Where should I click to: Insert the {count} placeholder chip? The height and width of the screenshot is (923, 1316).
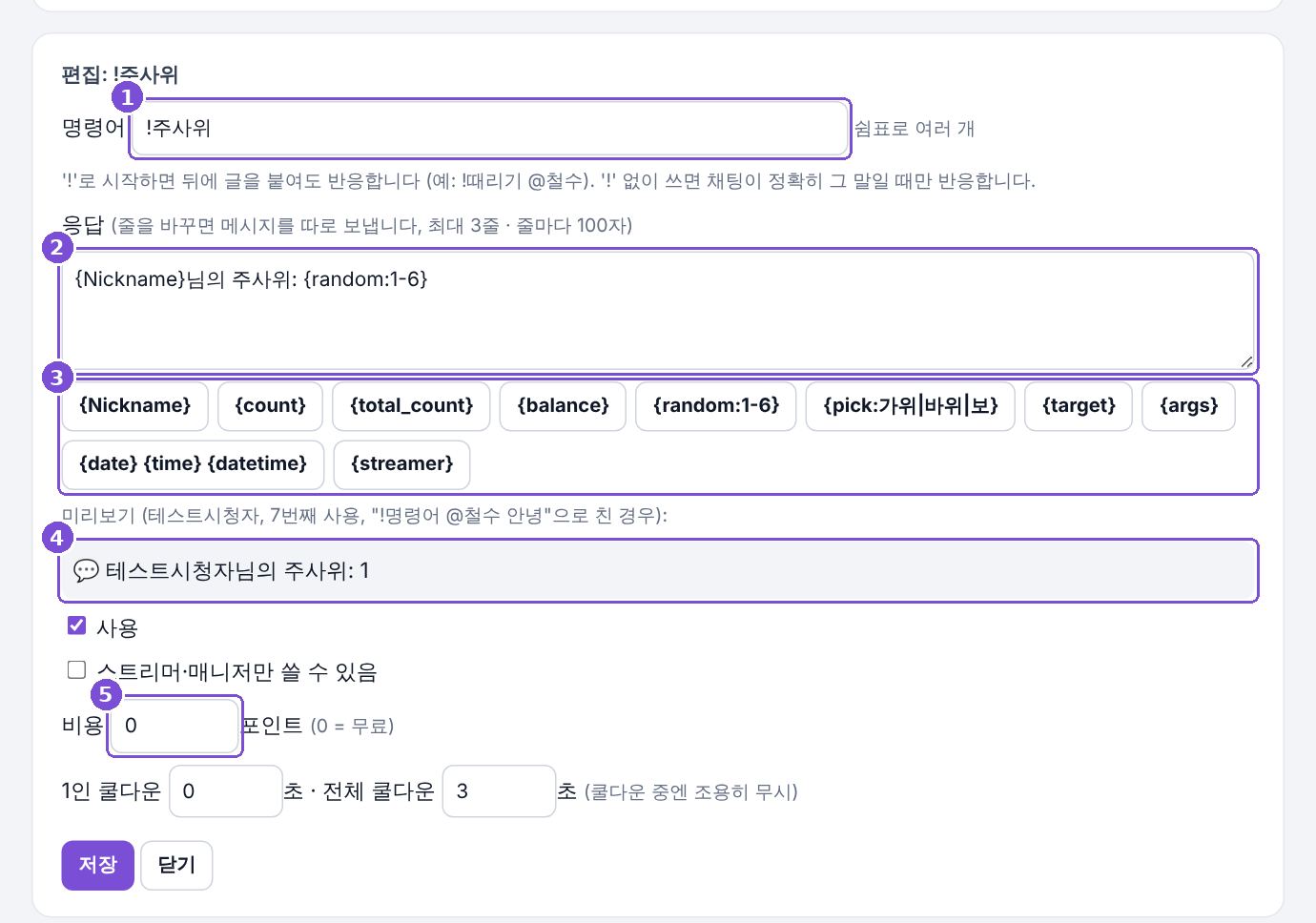pos(270,406)
